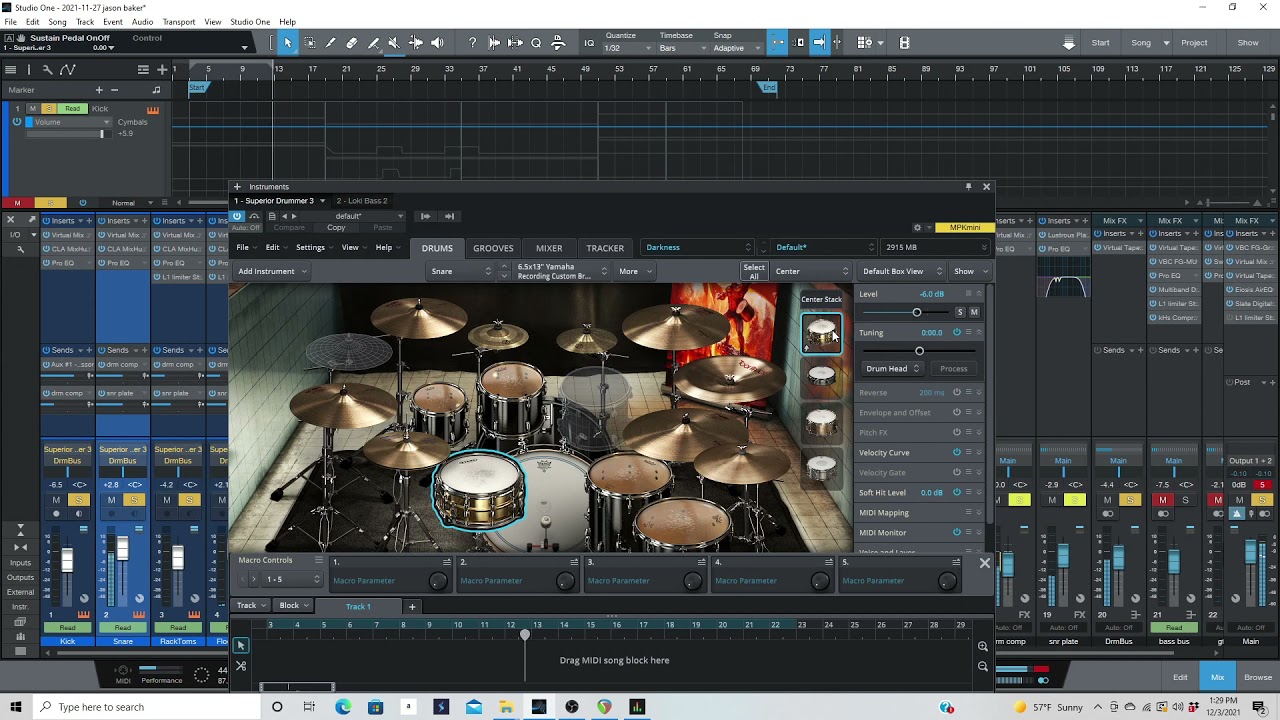Image resolution: width=1280 pixels, height=720 pixels.
Task: Open Superior Drummer settings gear icon
Action: point(917,227)
